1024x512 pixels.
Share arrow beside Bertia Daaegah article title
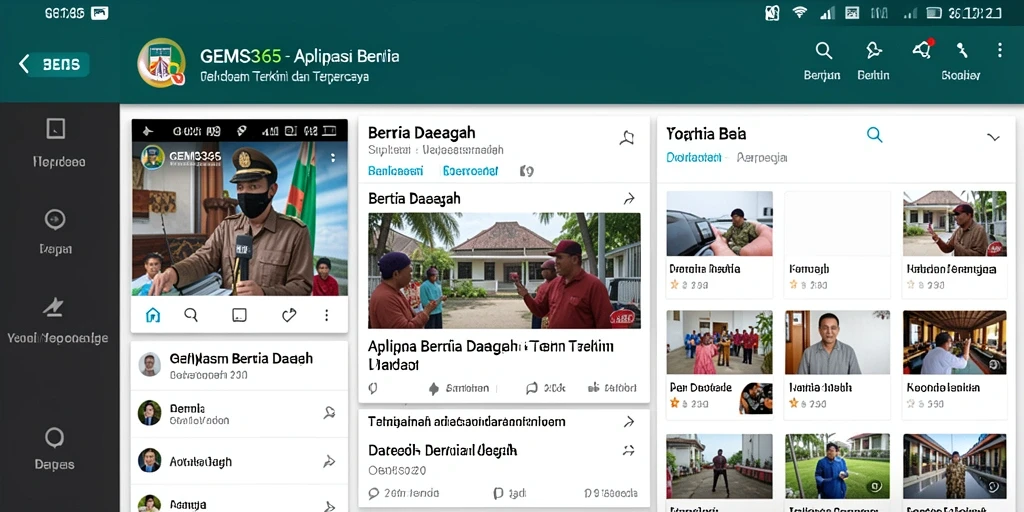[x=629, y=198]
